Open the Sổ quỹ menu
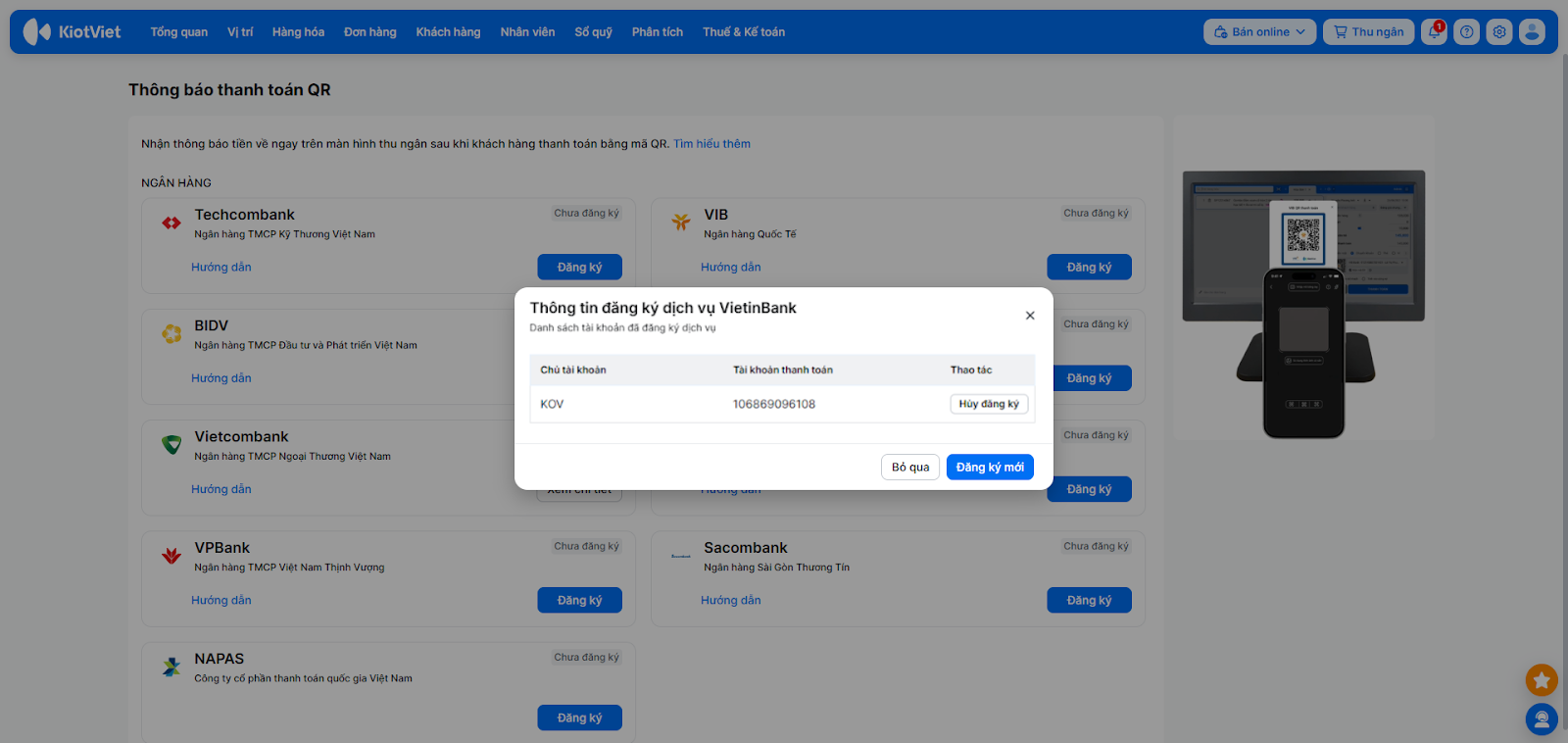The width and height of the screenshot is (1568, 743). [x=593, y=31]
